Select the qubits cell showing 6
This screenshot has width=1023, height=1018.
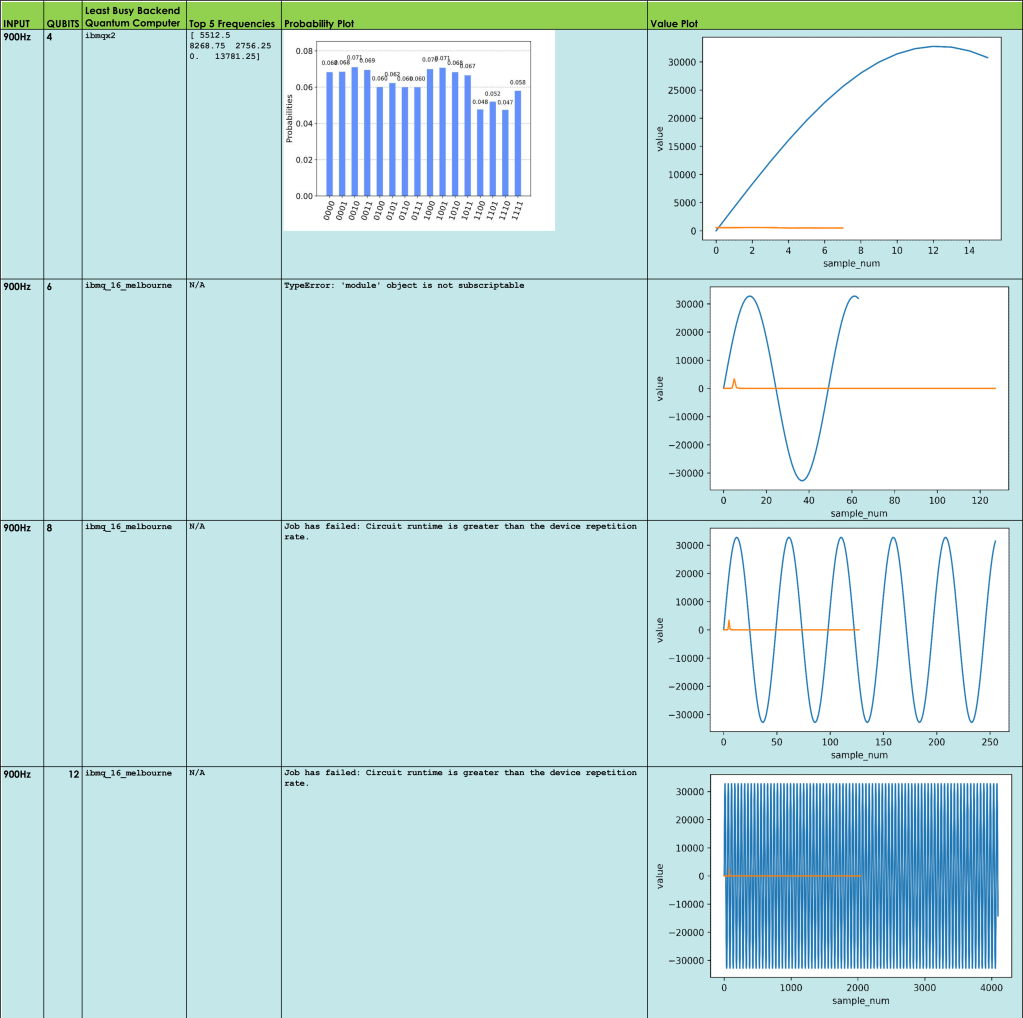point(50,286)
